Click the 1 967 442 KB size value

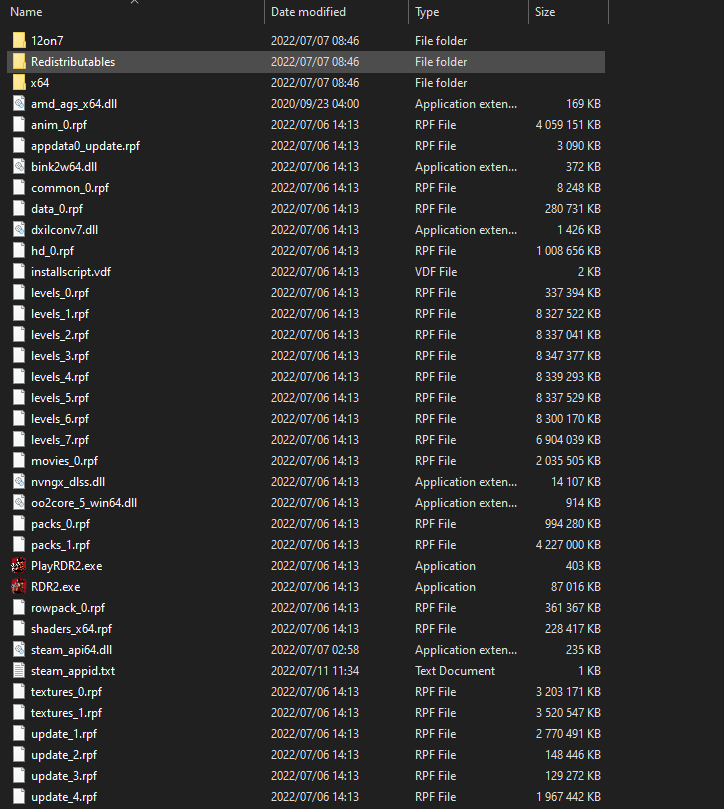tap(568, 797)
